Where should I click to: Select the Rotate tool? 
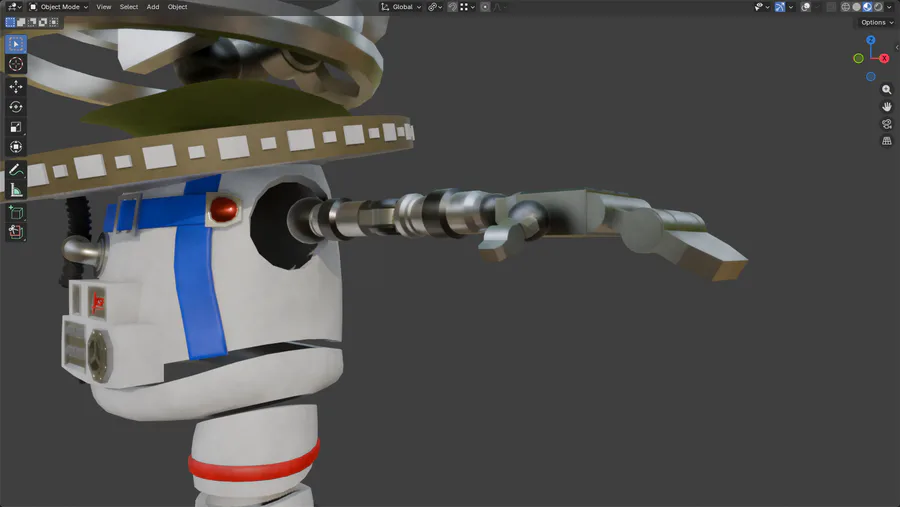15,107
